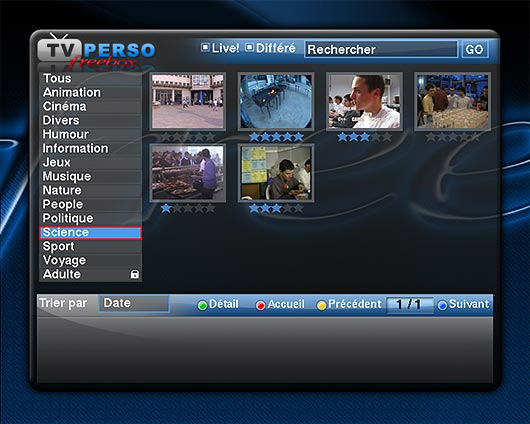Image resolution: width=530 pixels, height=424 pixels.
Task: Select the Information category
Action: pyautogui.click(x=91, y=148)
